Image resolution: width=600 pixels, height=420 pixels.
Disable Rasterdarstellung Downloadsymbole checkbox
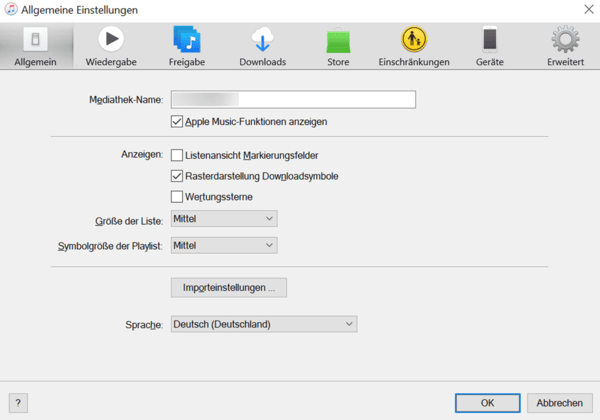pyautogui.click(x=177, y=176)
